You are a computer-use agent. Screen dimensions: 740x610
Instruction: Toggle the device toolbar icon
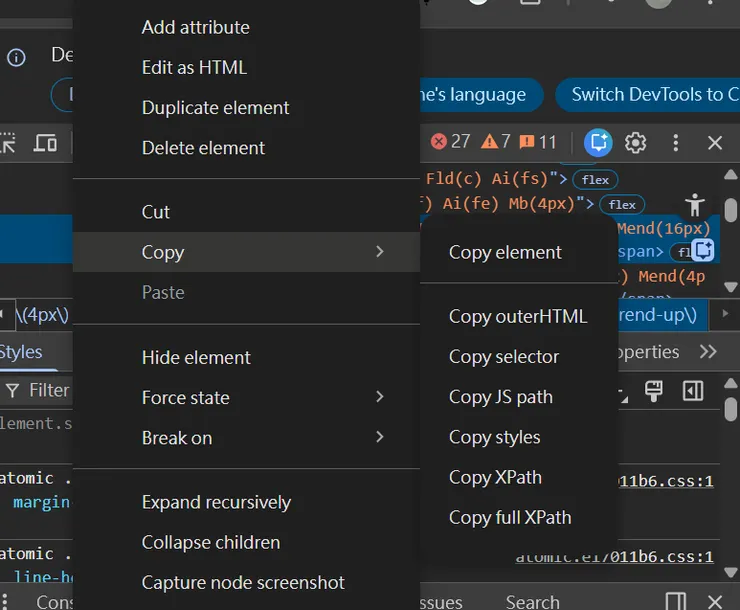[46, 143]
